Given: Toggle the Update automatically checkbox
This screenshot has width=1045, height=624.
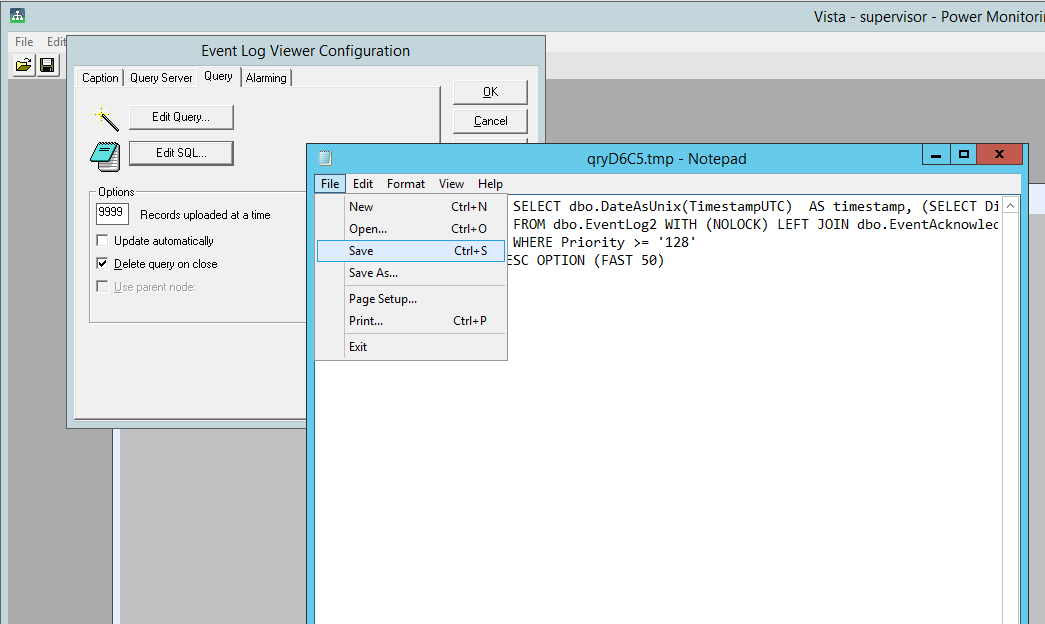Looking at the screenshot, I should pyautogui.click(x=102, y=241).
